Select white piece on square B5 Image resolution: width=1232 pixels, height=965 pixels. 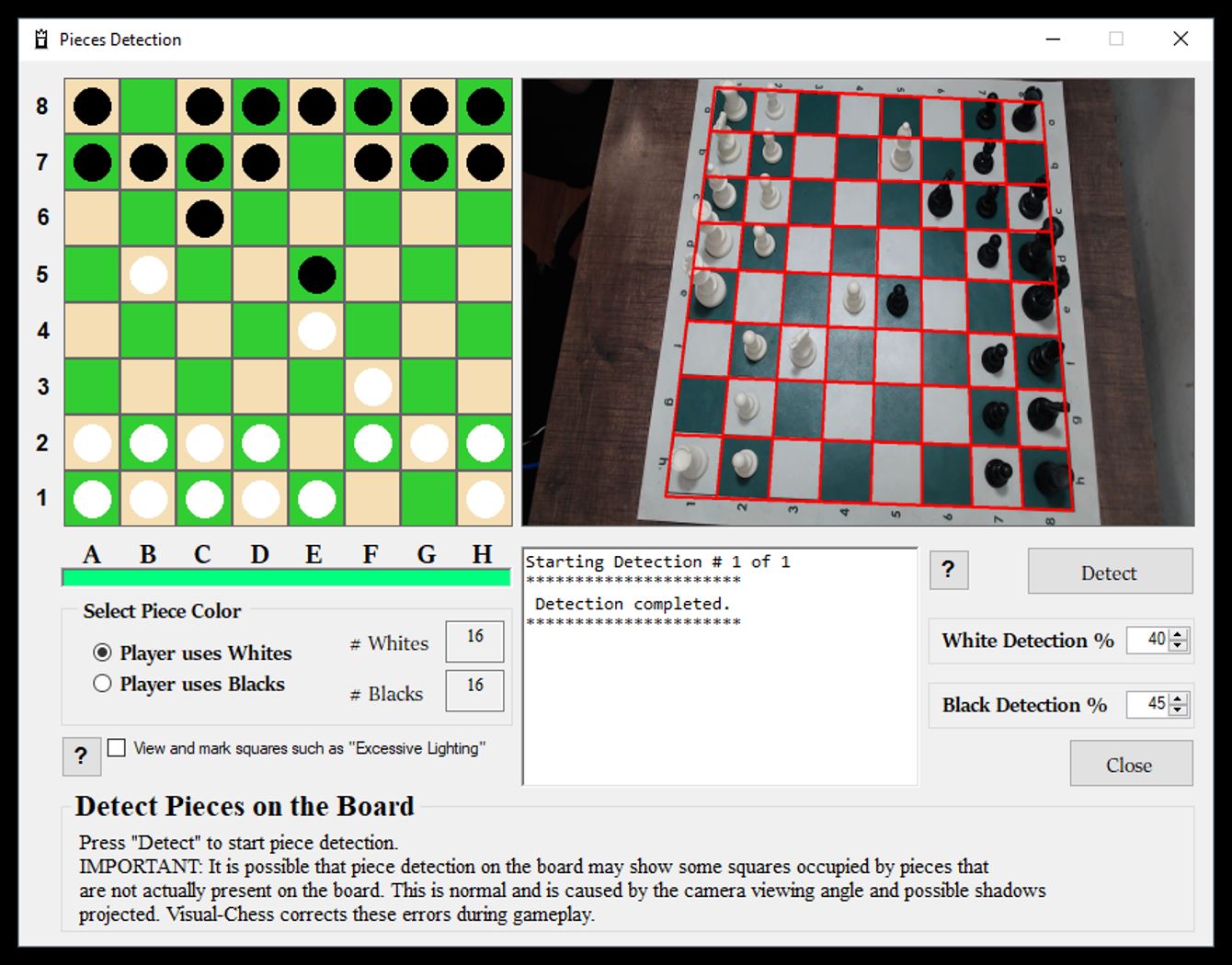coord(148,275)
